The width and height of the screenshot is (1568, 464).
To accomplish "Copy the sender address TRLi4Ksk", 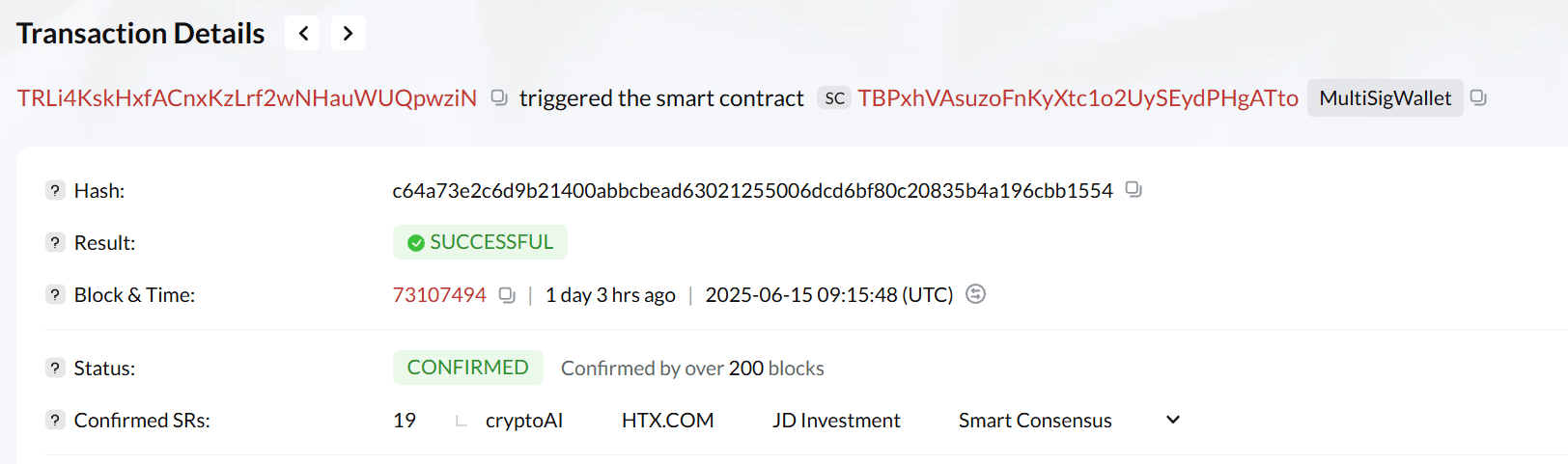I will click(x=499, y=97).
